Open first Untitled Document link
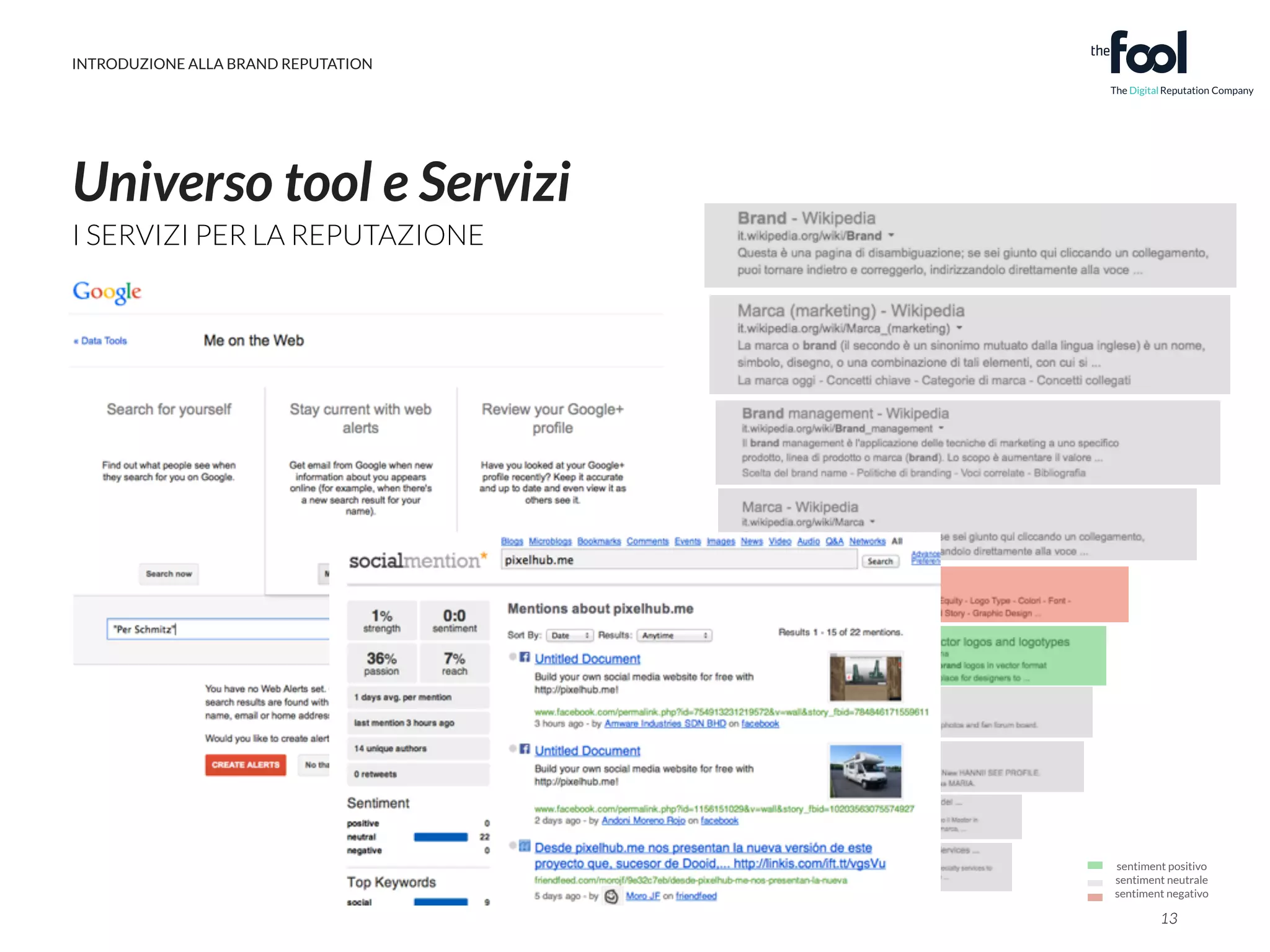The height and width of the screenshot is (952, 1270). coord(587,659)
